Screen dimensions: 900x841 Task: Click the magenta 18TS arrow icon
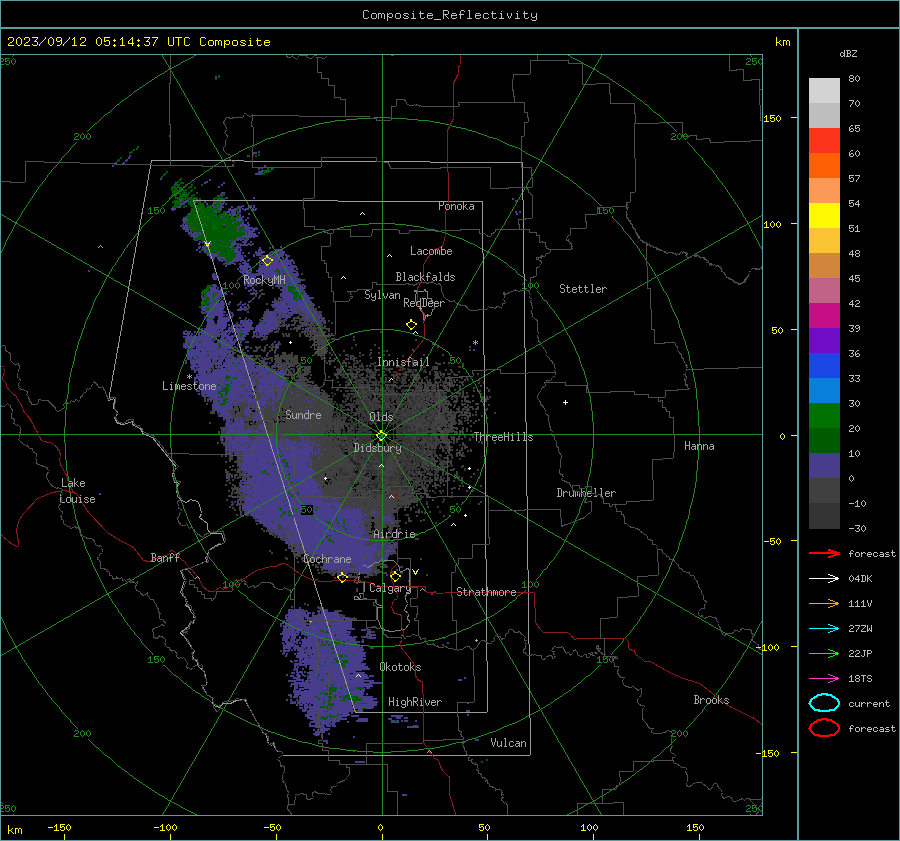tap(824, 679)
